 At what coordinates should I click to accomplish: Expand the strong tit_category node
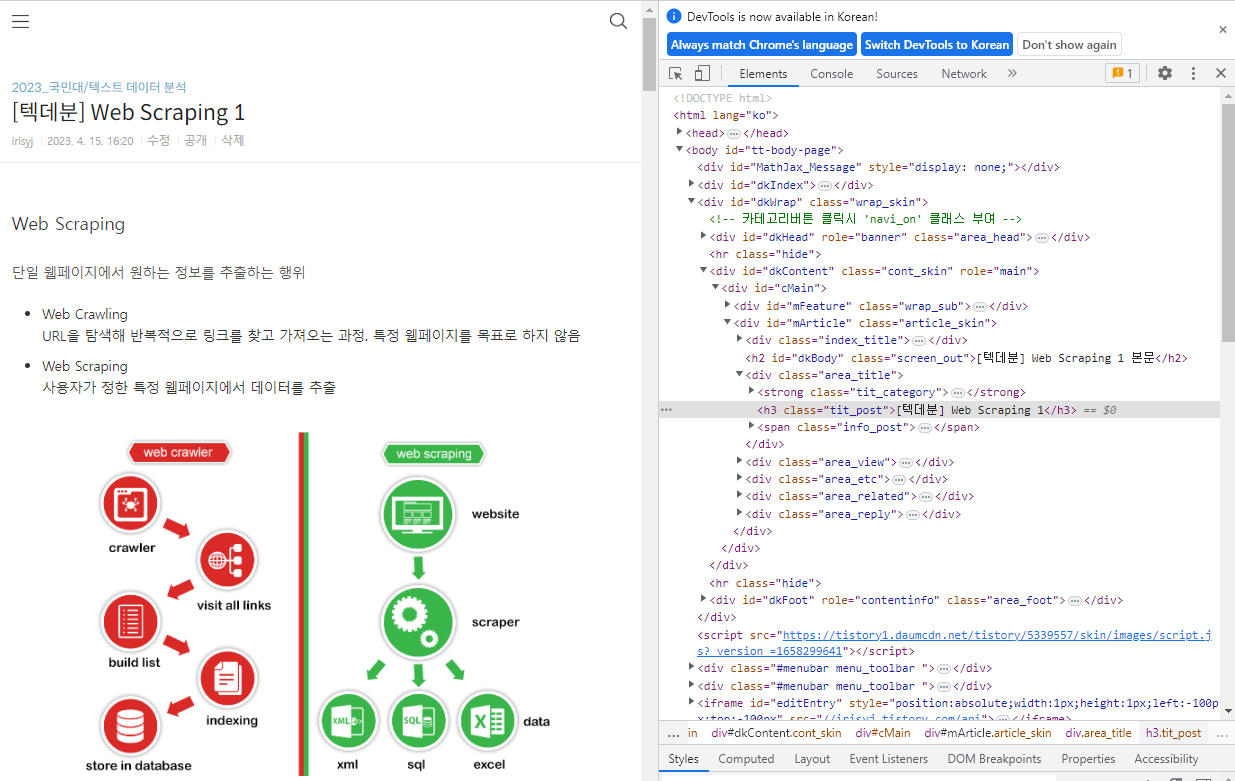752,392
